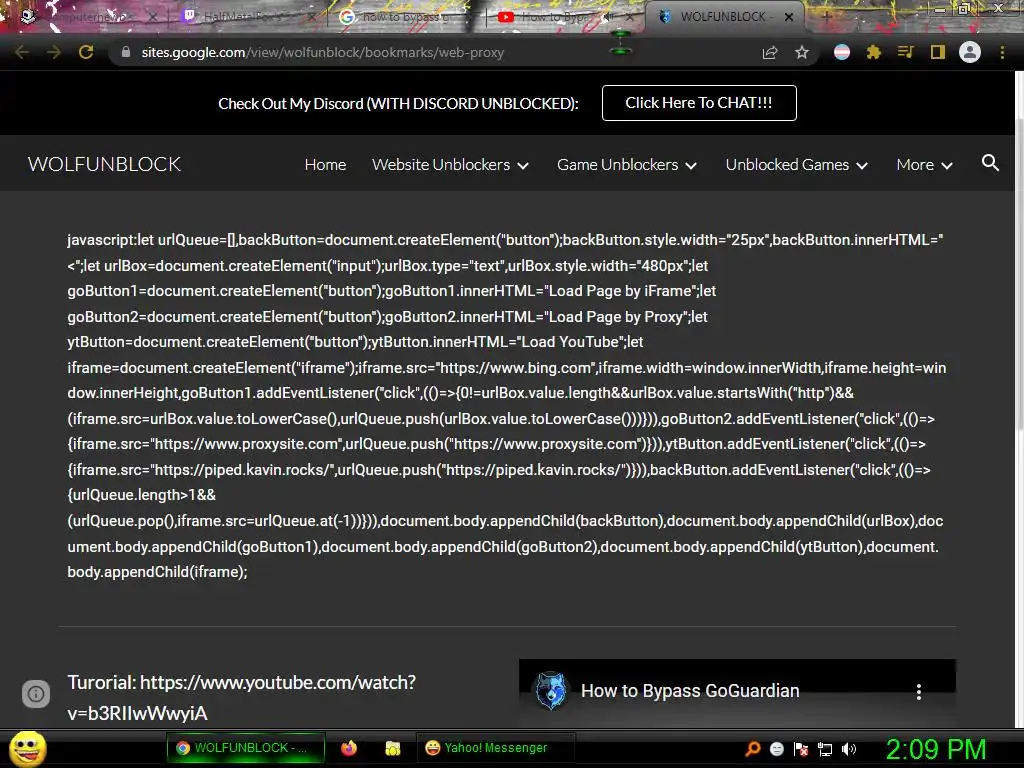1024x768 pixels.
Task: Open the Chrome profile avatar menu
Action: point(970,52)
